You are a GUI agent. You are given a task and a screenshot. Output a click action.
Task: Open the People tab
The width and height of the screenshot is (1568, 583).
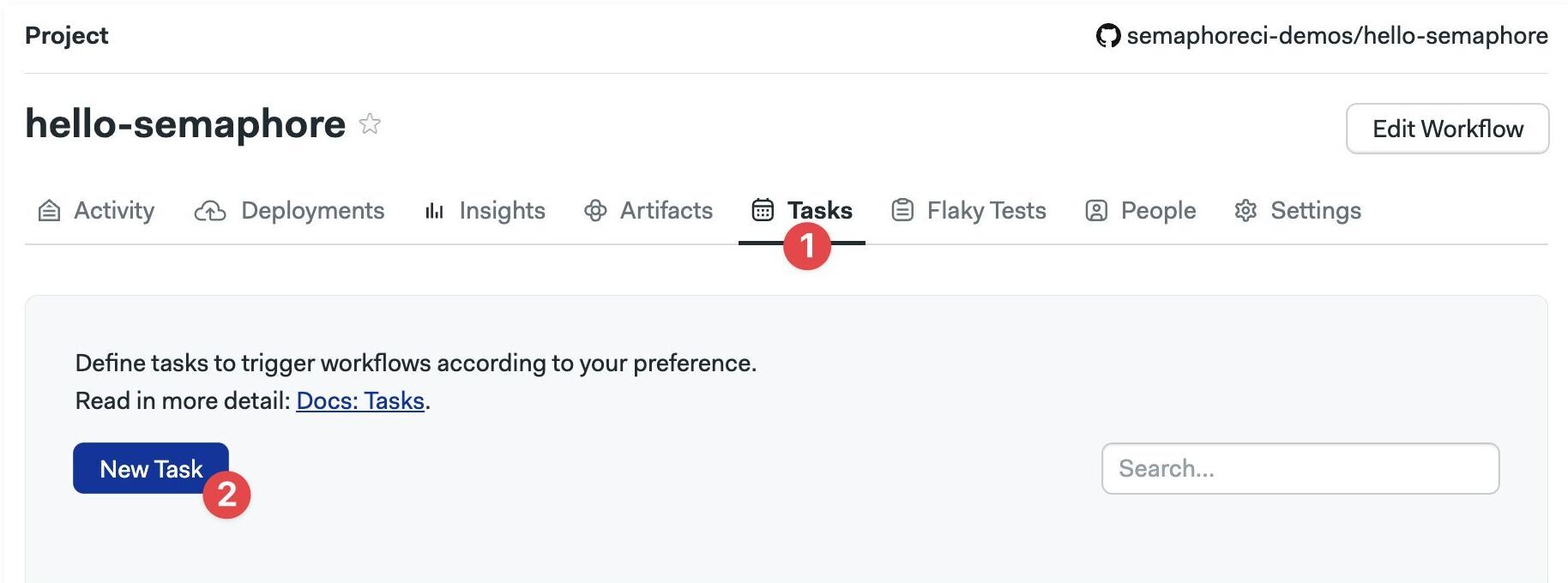[x=1141, y=210]
